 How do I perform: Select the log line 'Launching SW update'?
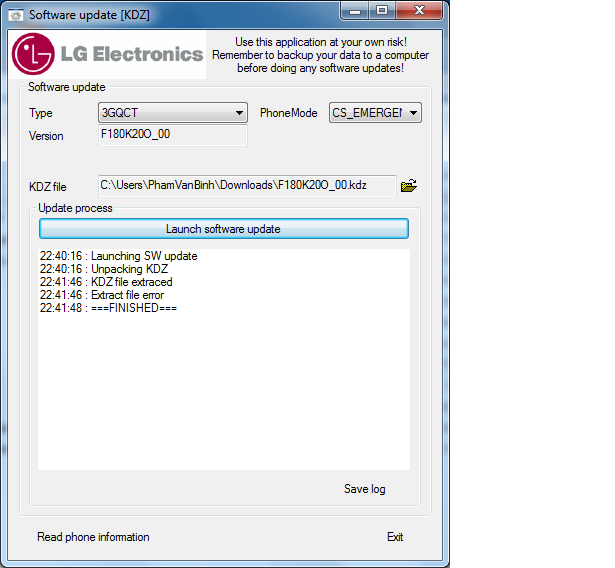[118, 256]
